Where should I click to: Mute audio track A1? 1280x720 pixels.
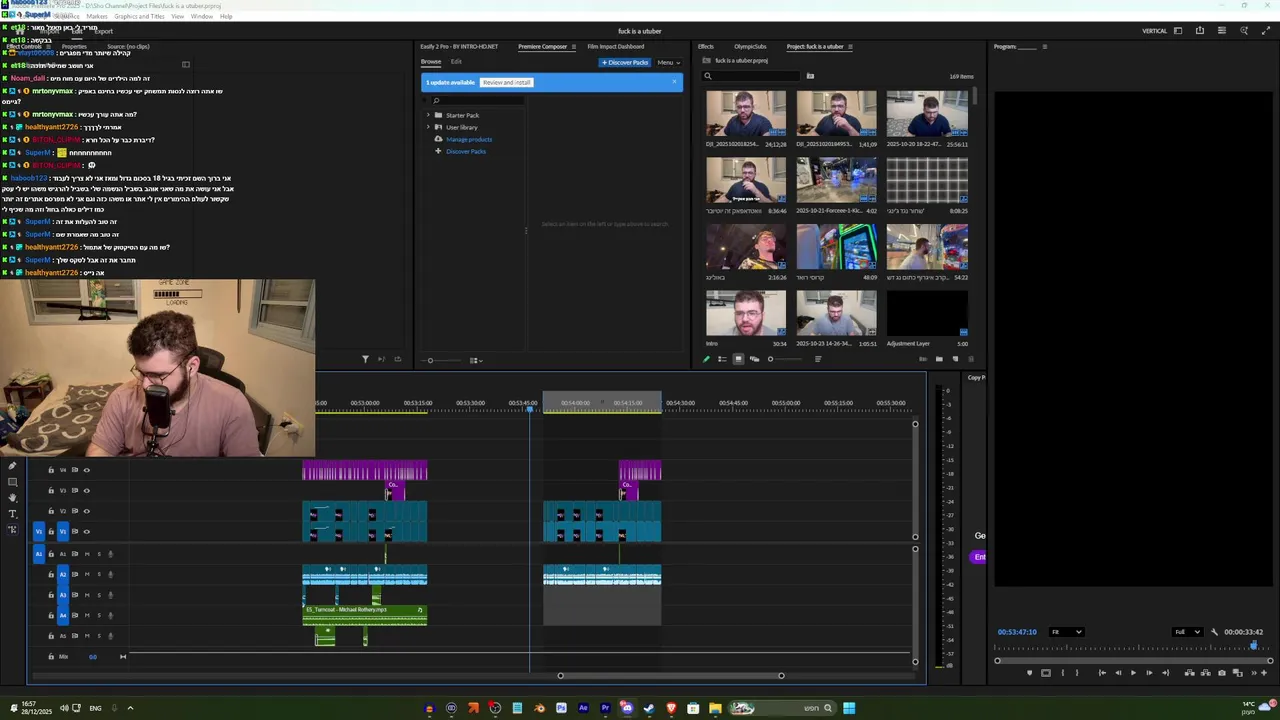click(x=87, y=554)
